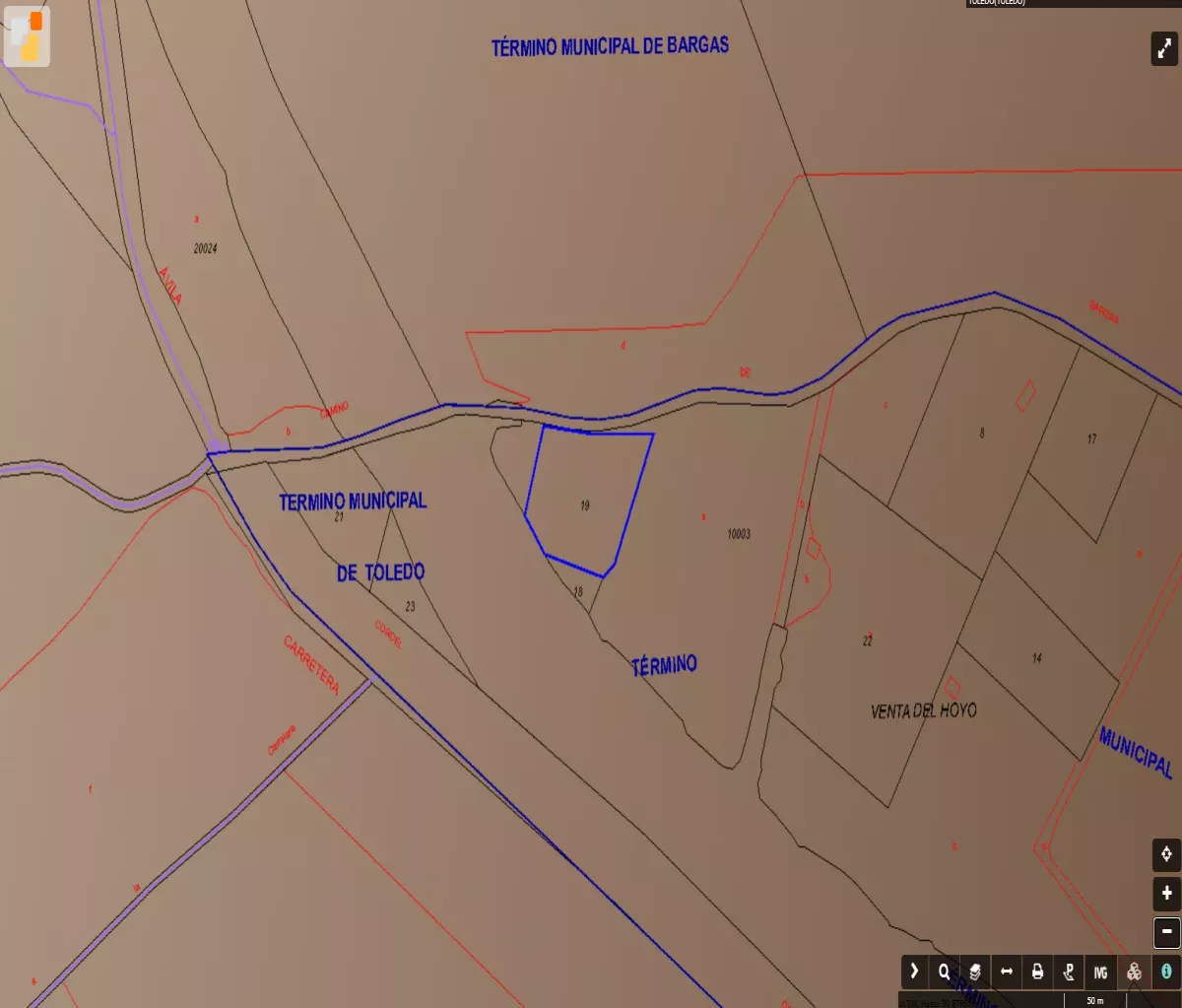
Task: Click the IVG toolbar button
Action: (1100, 972)
